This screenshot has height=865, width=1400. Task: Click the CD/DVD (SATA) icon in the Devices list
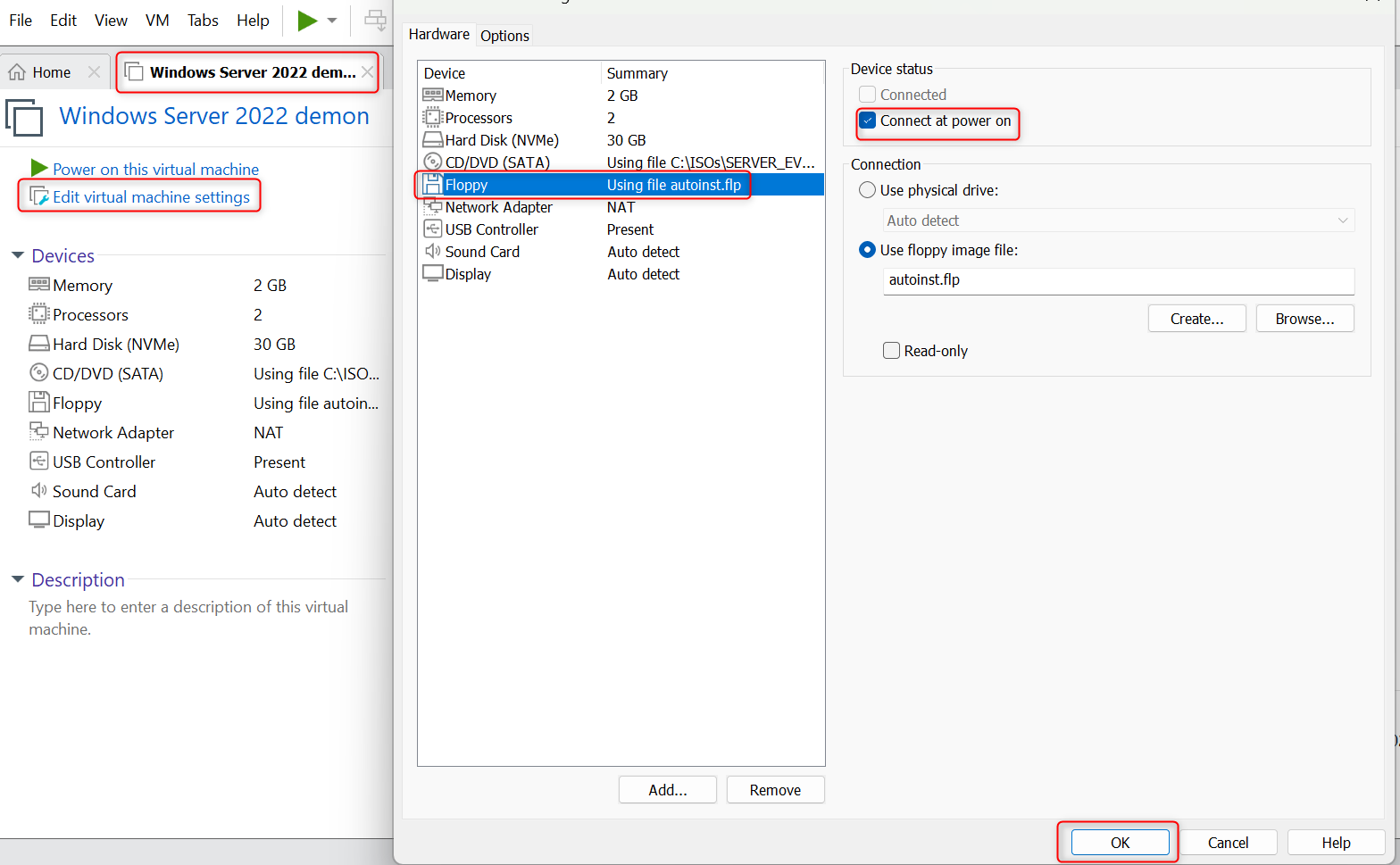coord(38,373)
